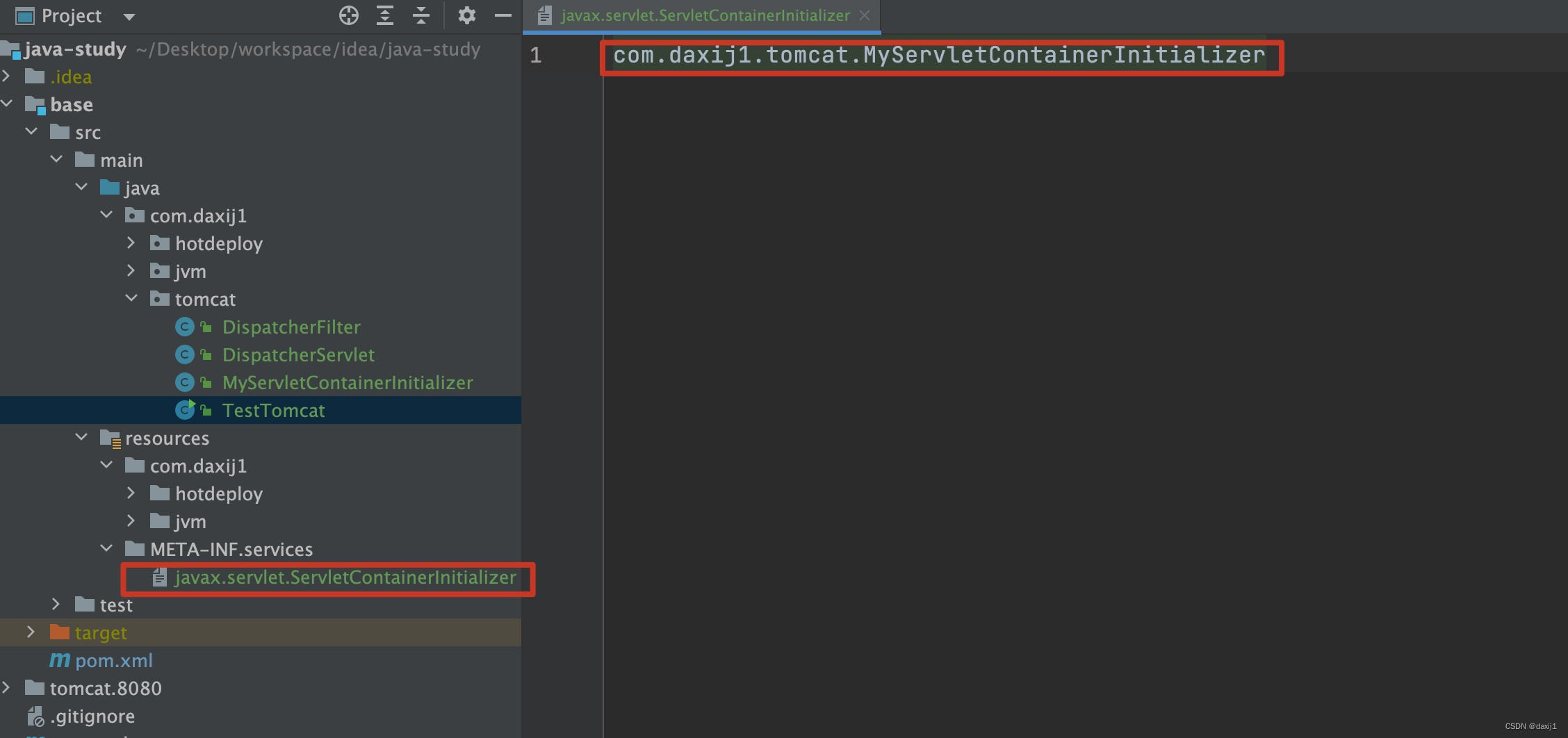Viewport: 1568px width, 738px height.
Task: Click the Expand All toolbar icon
Action: tap(385, 15)
